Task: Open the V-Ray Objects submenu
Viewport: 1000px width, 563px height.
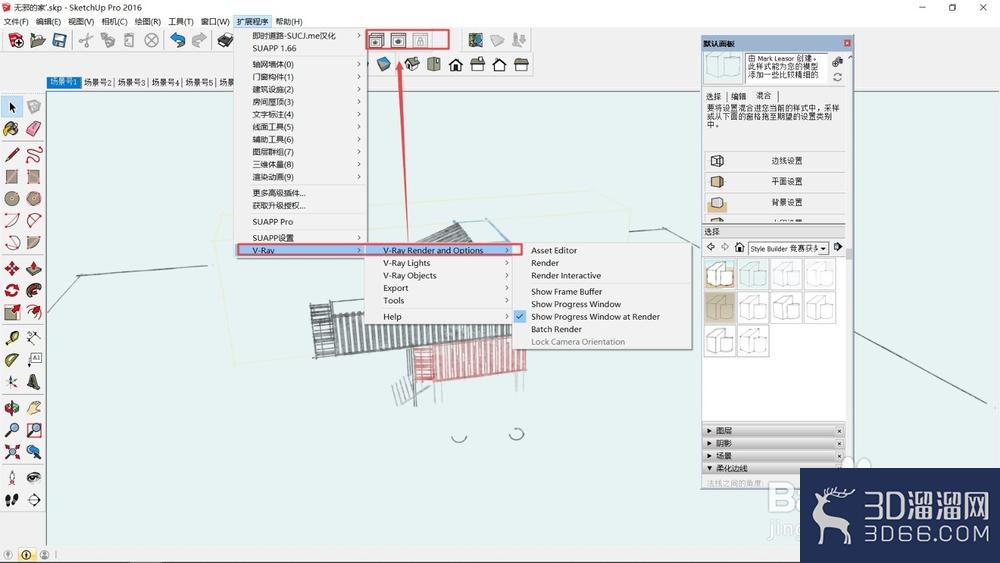Action: 438,275
